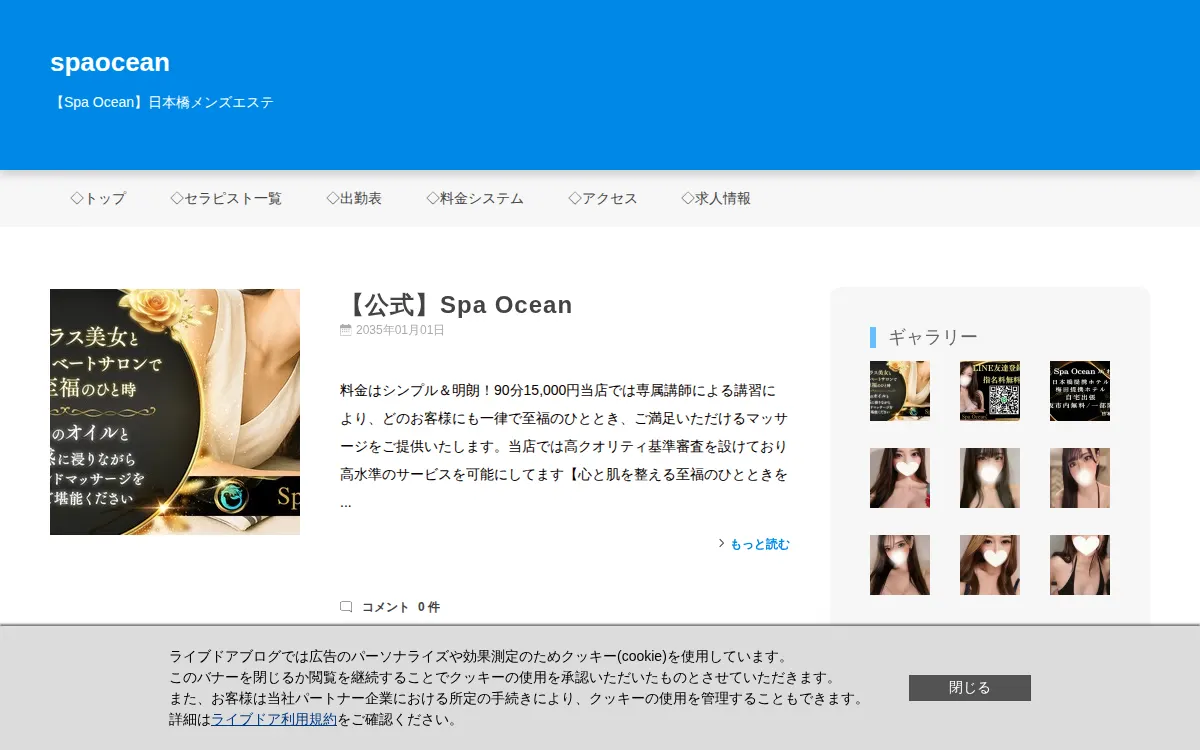Viewport: 1200px width, 750px height.
Task: Click the ギャラリー sidebar heading
Action: pyautogui.click(x=933, y=337)
